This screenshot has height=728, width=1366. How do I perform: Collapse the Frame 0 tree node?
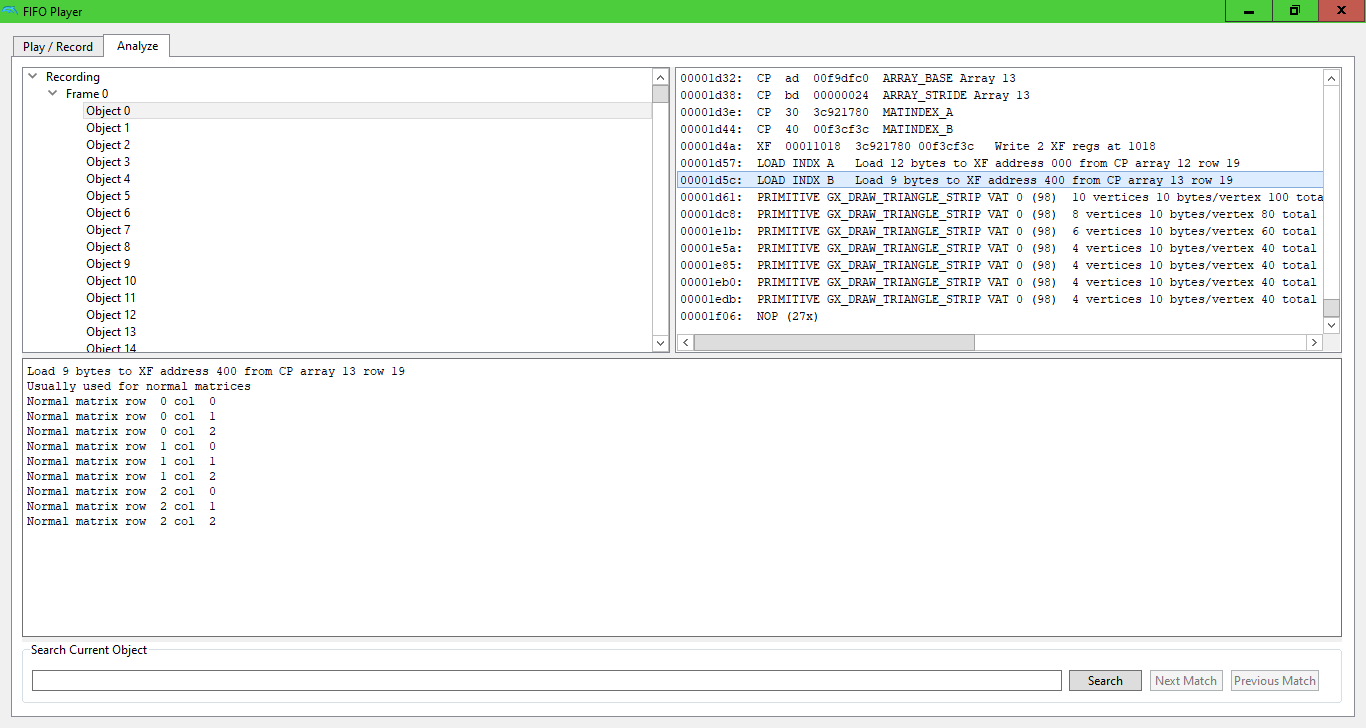53,94
